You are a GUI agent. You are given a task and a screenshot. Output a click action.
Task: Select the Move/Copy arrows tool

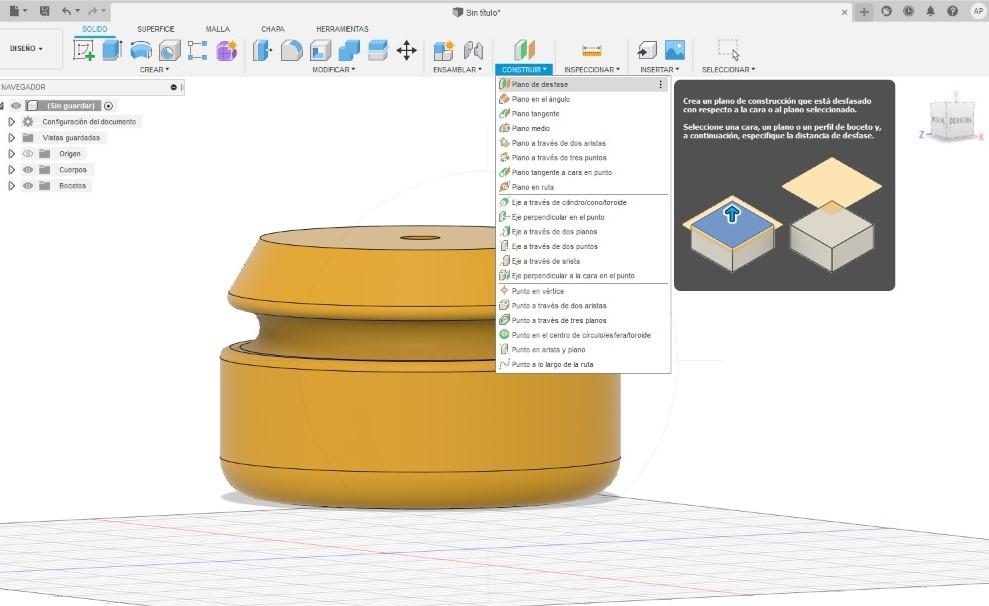tap(407, 50)
